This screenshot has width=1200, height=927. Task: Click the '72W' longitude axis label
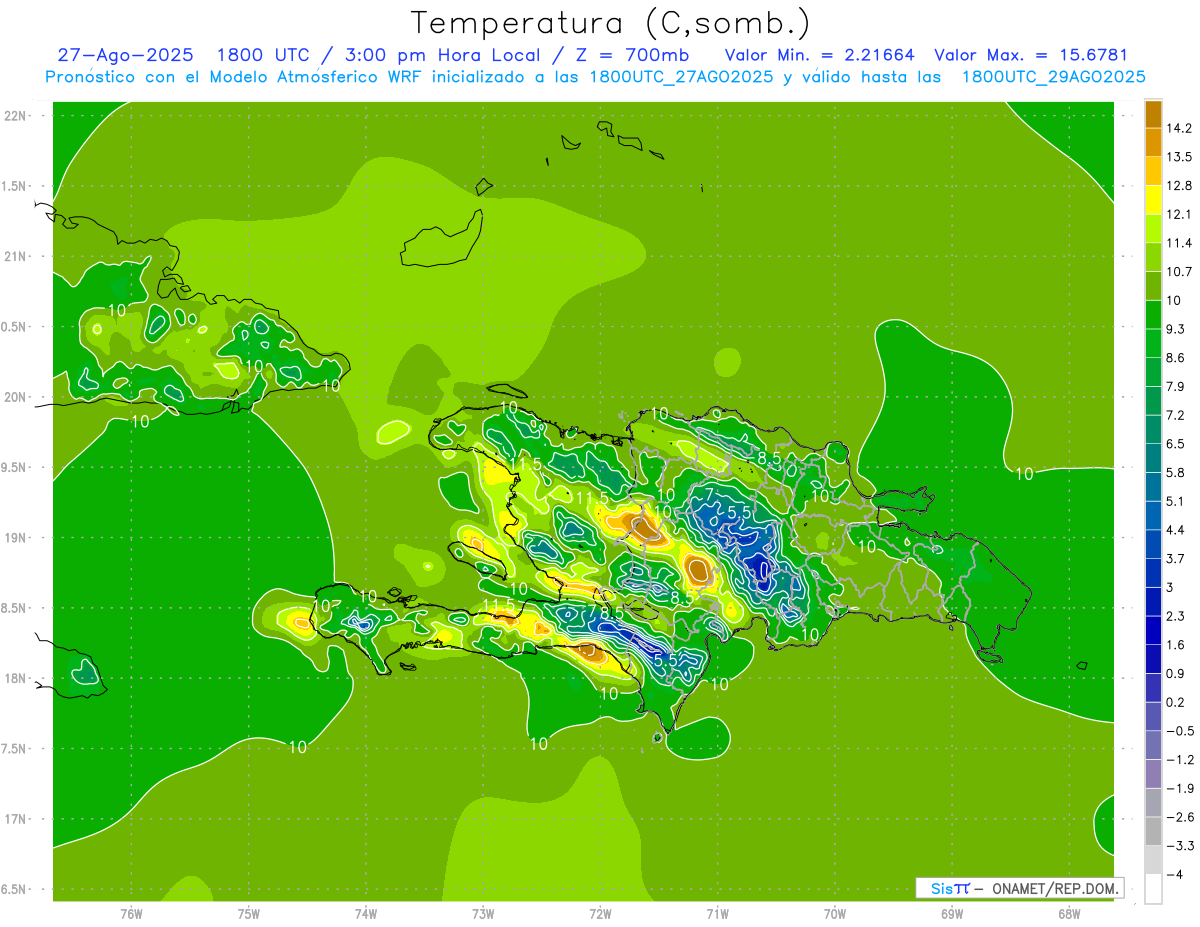coord(600,914)
